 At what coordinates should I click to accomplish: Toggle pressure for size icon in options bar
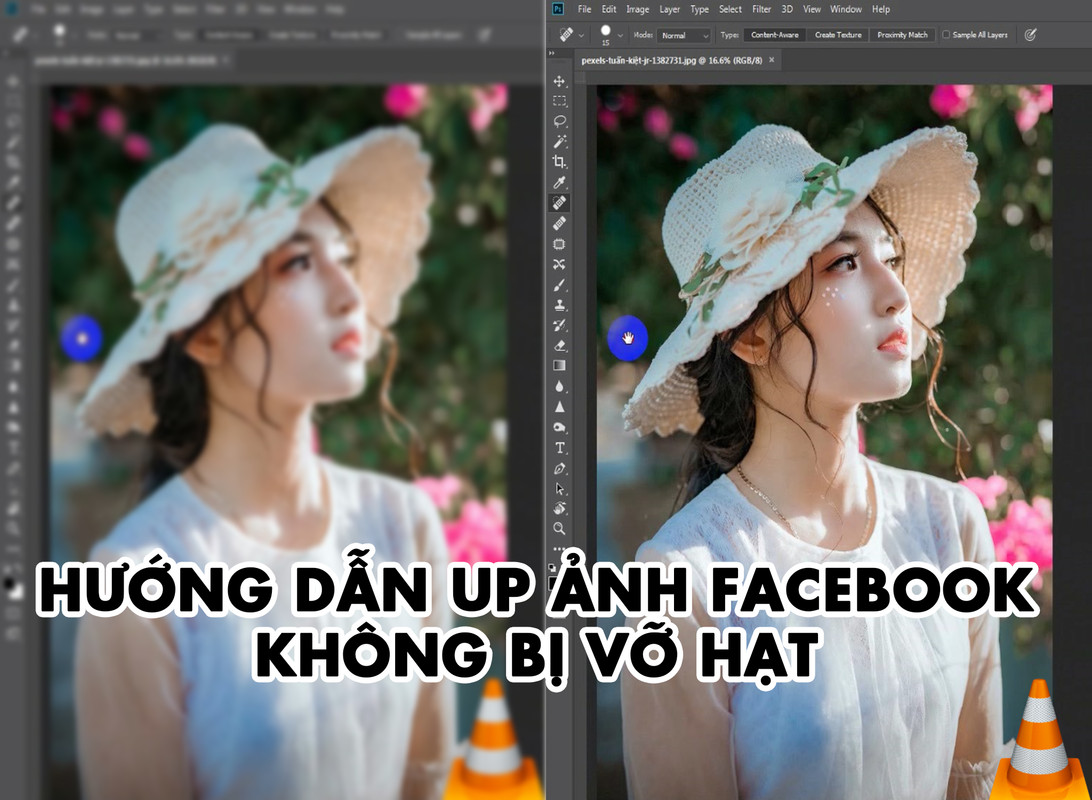[x=1031, y=34]
